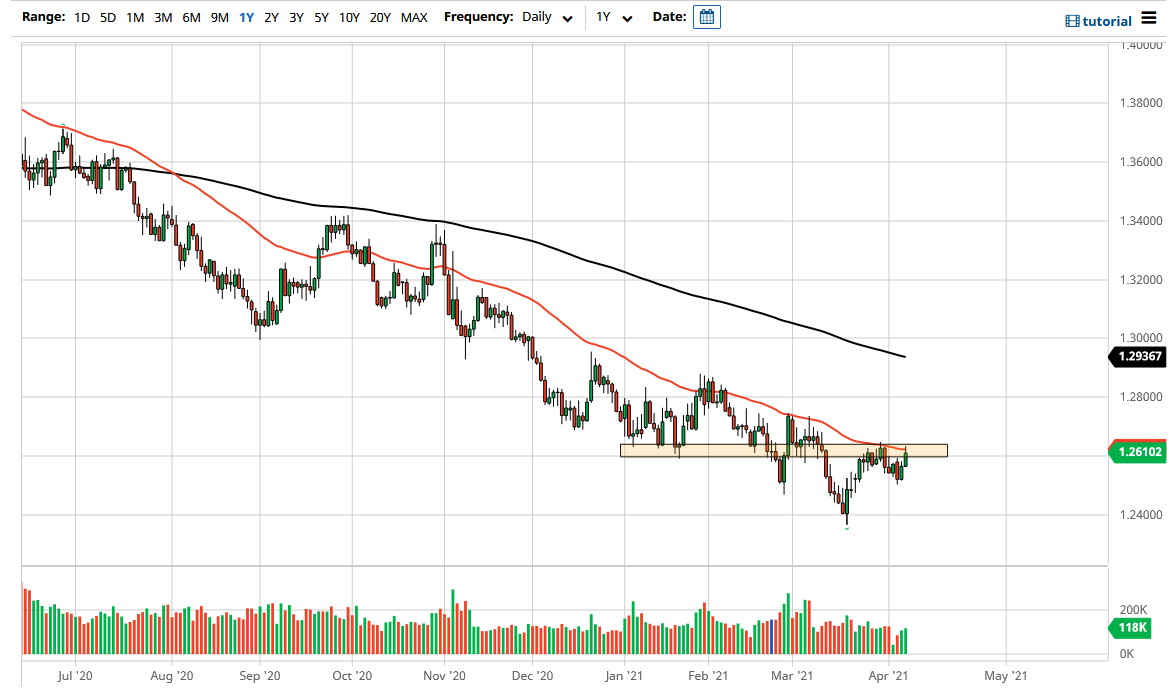1173x697 pixels.
Task: Click the highlighted support zone rectangle on chart
Action: click(785, 450)
